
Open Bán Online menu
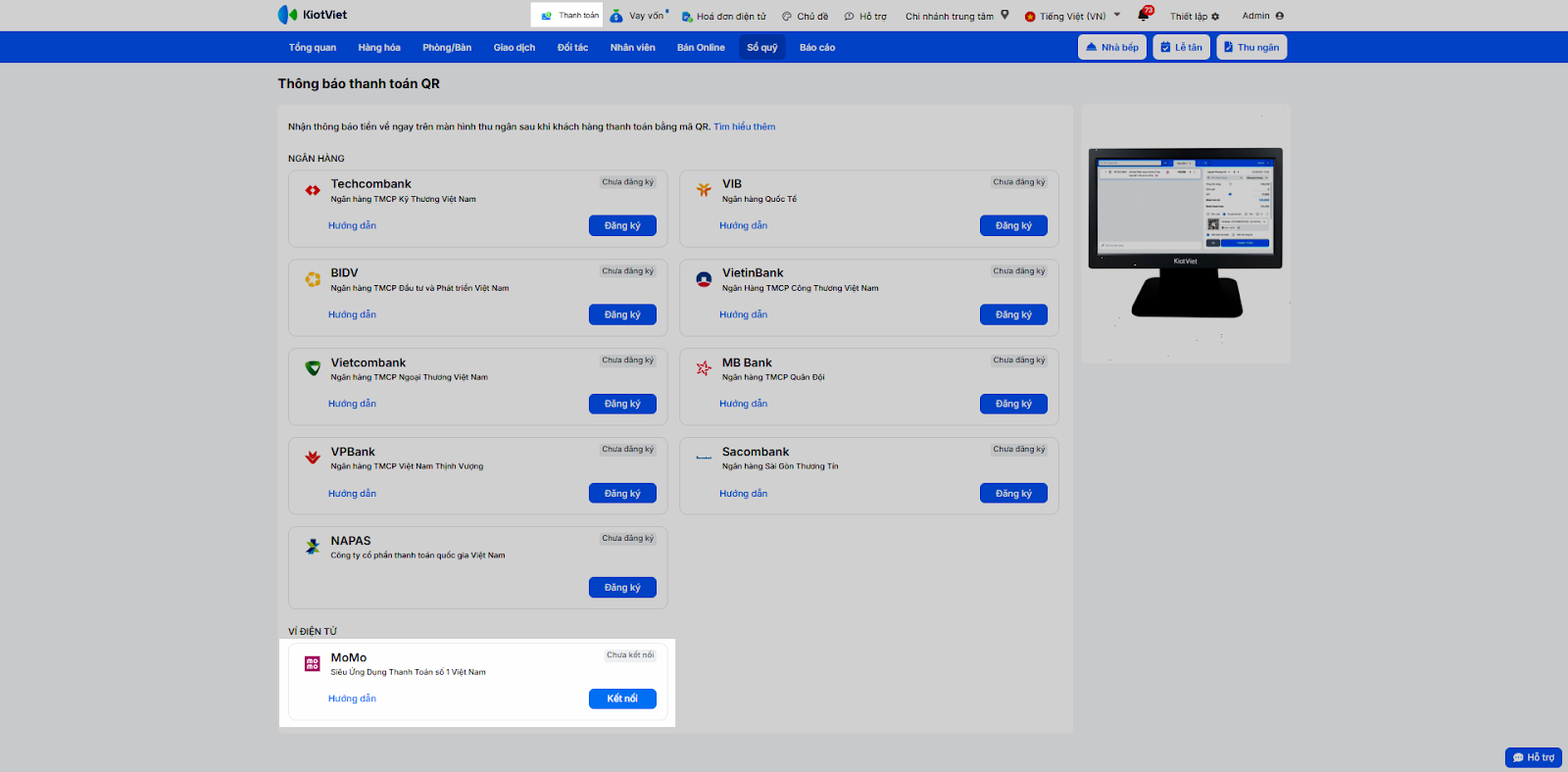[x=701, y=47]
